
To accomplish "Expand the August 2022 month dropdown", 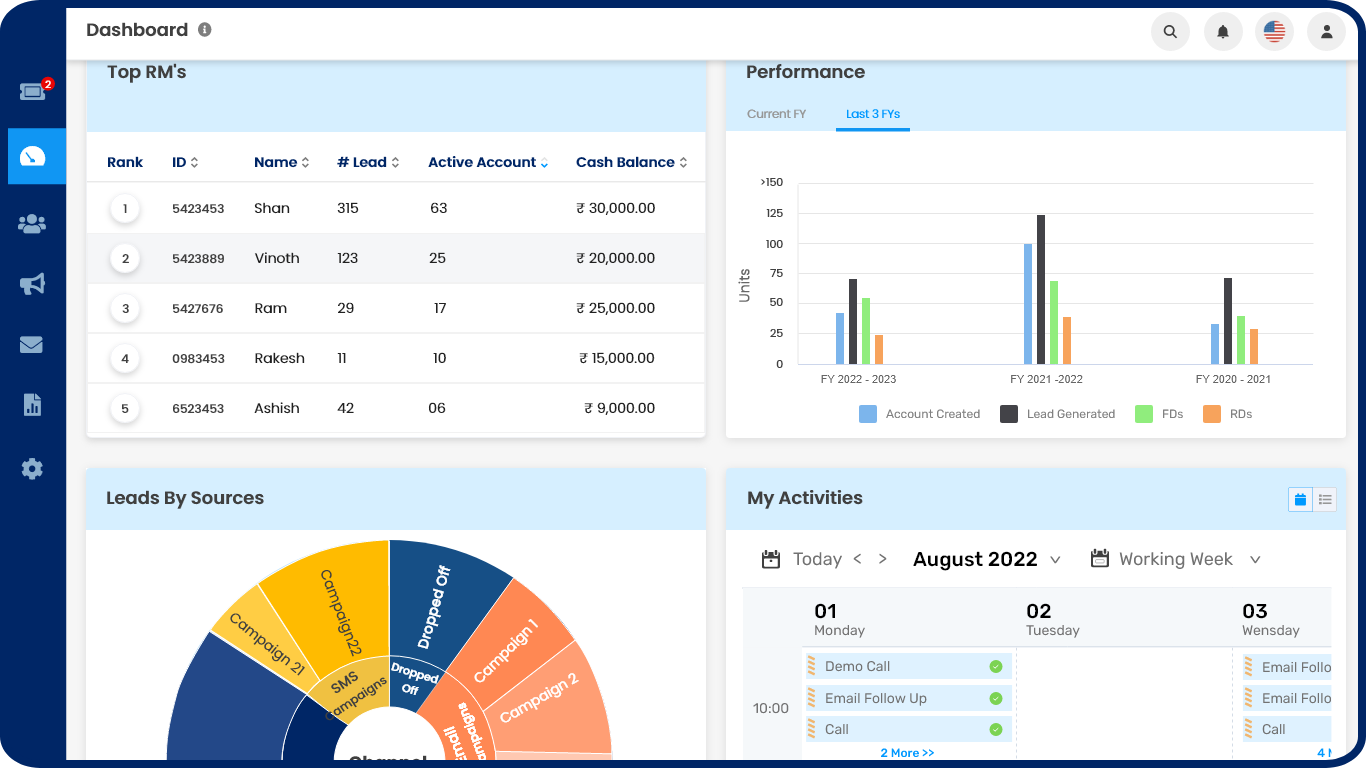I will 1055,560.
